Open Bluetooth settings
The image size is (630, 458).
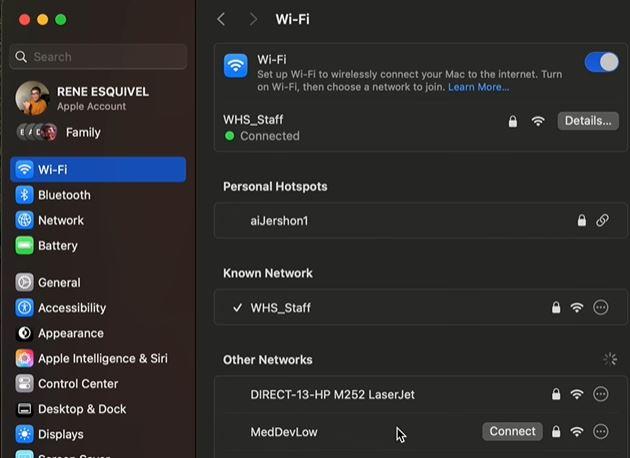coord(98,195)
